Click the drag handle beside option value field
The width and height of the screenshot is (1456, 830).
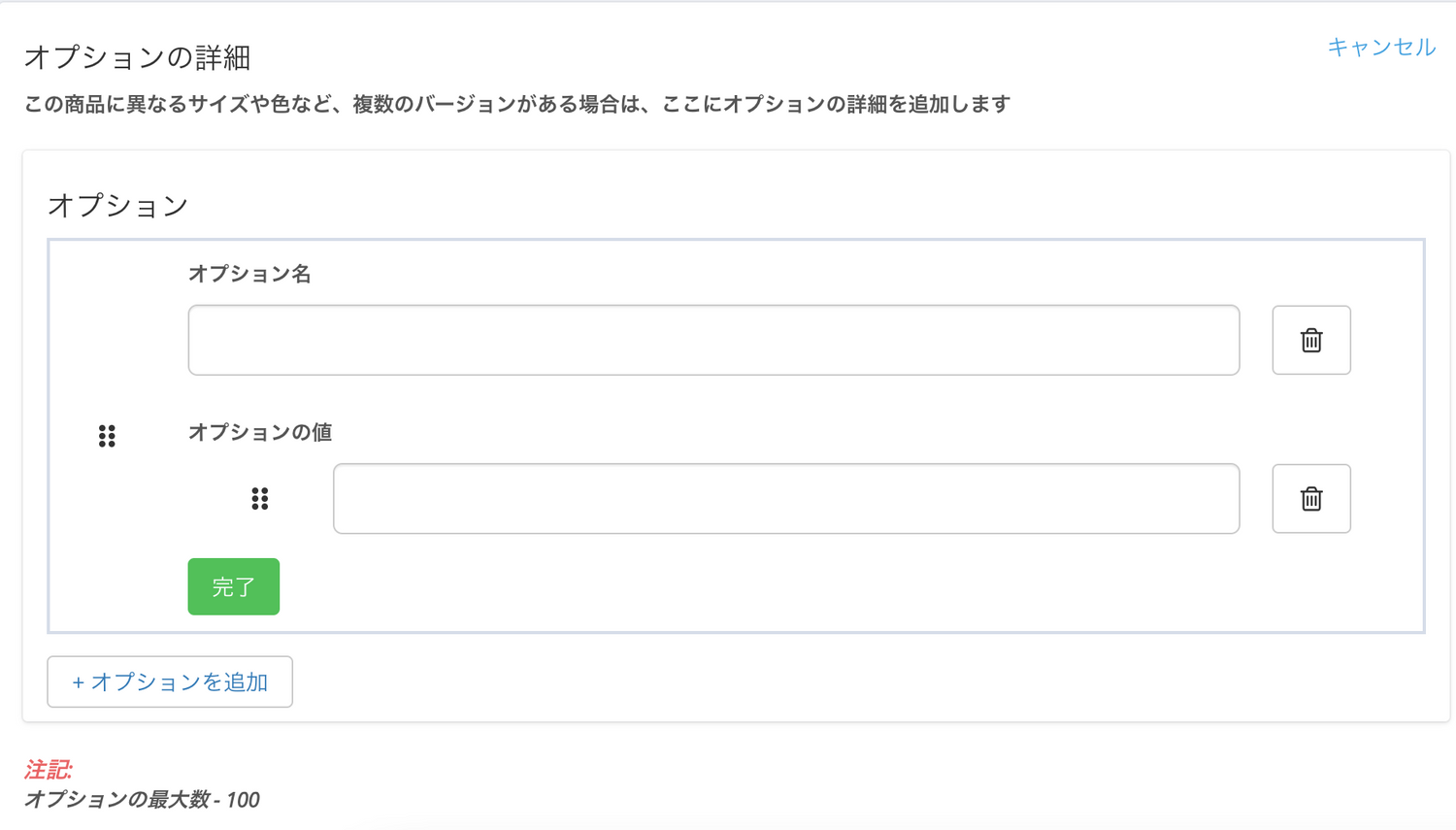[x=259, y=498]
